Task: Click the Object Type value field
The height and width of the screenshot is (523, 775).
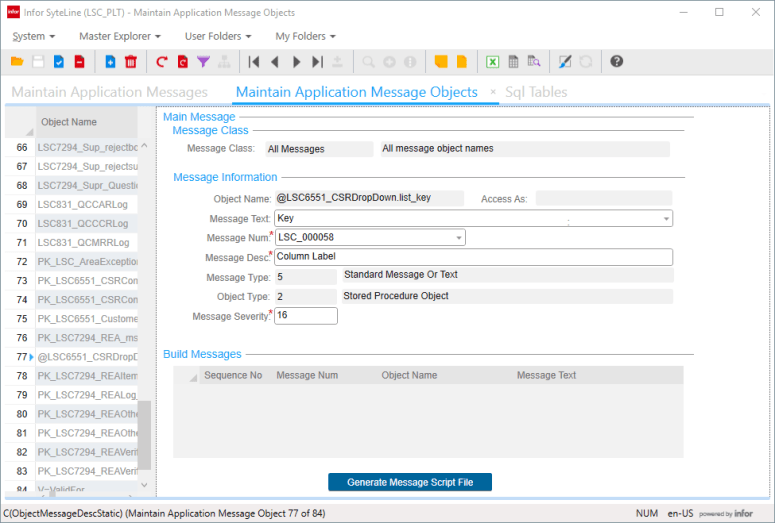Action: tap(306, 296)
